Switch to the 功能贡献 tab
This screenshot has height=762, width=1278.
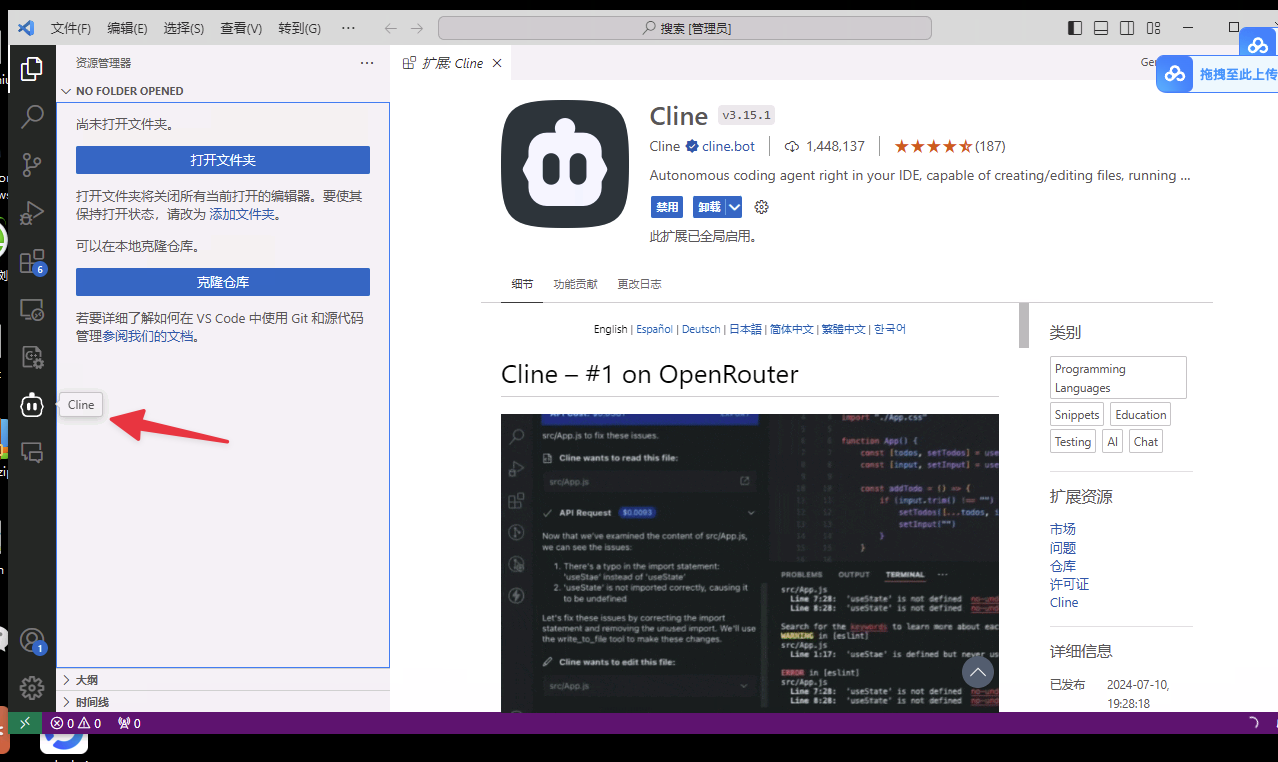coord(575,284)
